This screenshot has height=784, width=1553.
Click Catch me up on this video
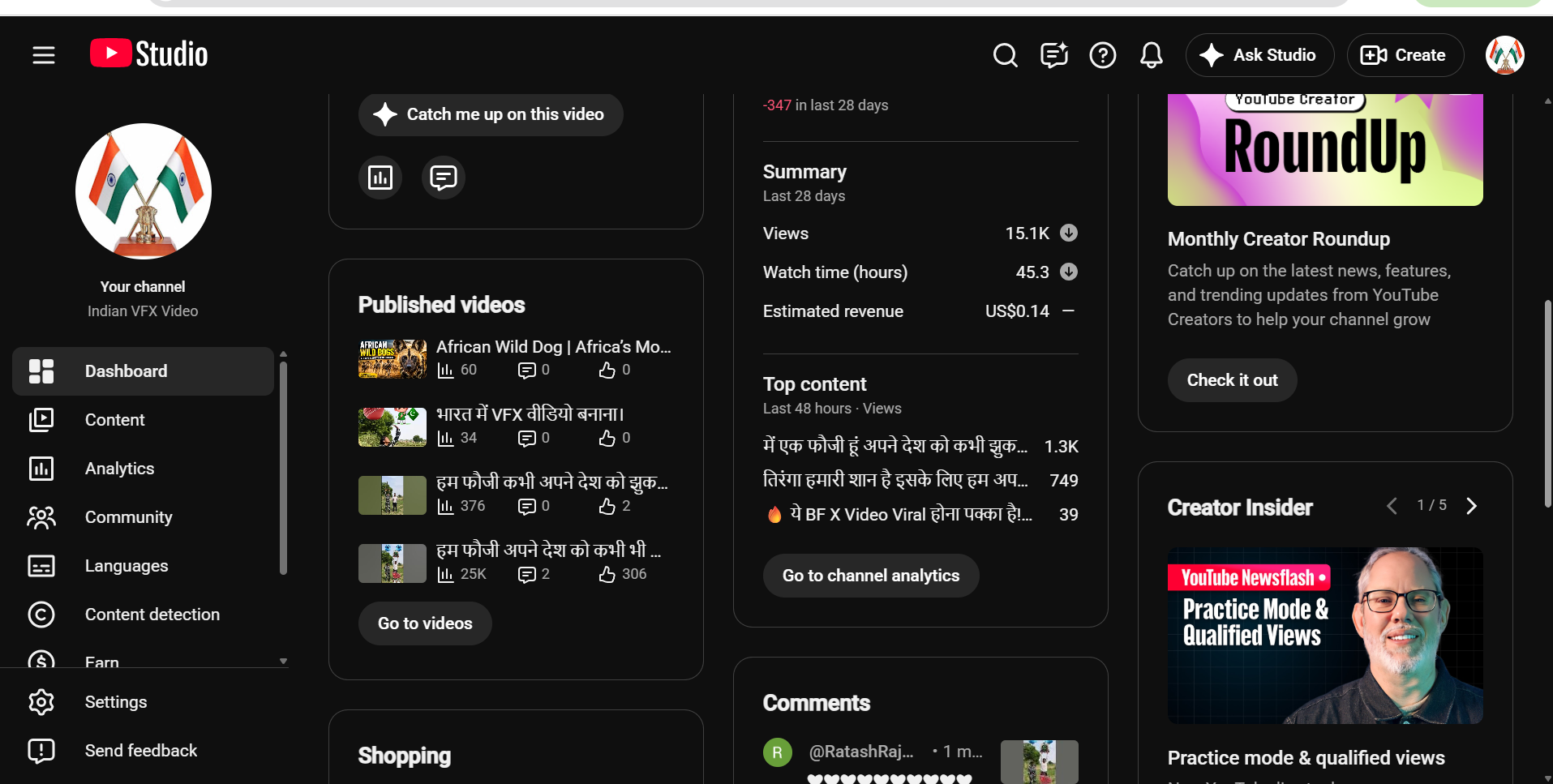tap(491, 114)
